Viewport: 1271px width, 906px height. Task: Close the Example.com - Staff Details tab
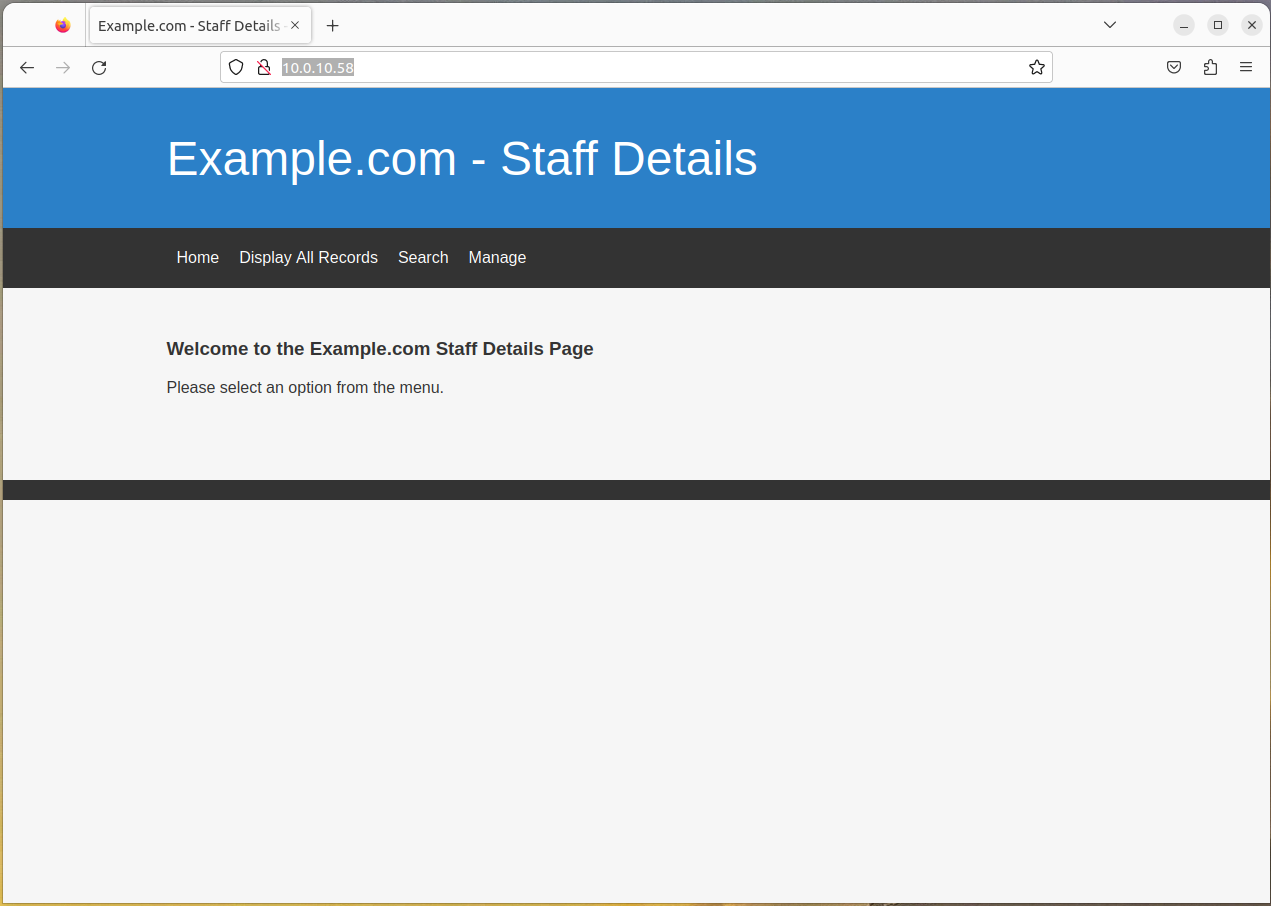(x=295, y=26)
